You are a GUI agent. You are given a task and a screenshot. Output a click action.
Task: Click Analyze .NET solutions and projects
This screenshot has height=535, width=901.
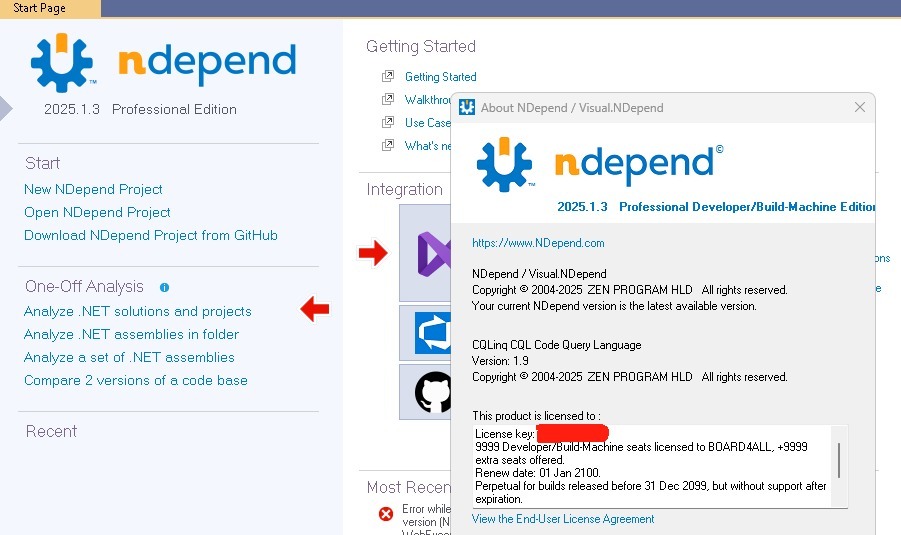(138, 311)
